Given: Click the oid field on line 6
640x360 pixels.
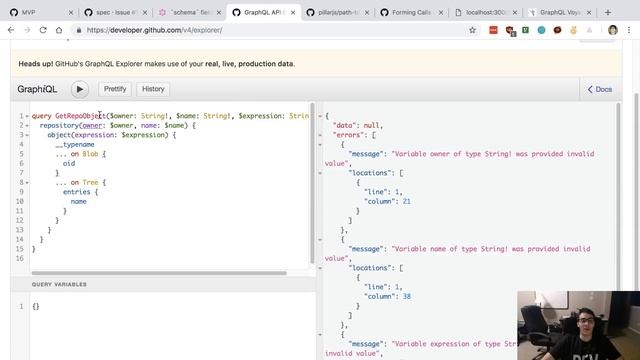Looking at the screenshot, I should tap(69, 163).
